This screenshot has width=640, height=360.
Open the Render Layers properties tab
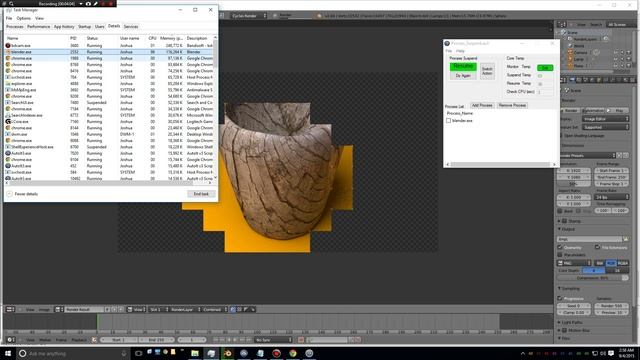coord(579,80)
